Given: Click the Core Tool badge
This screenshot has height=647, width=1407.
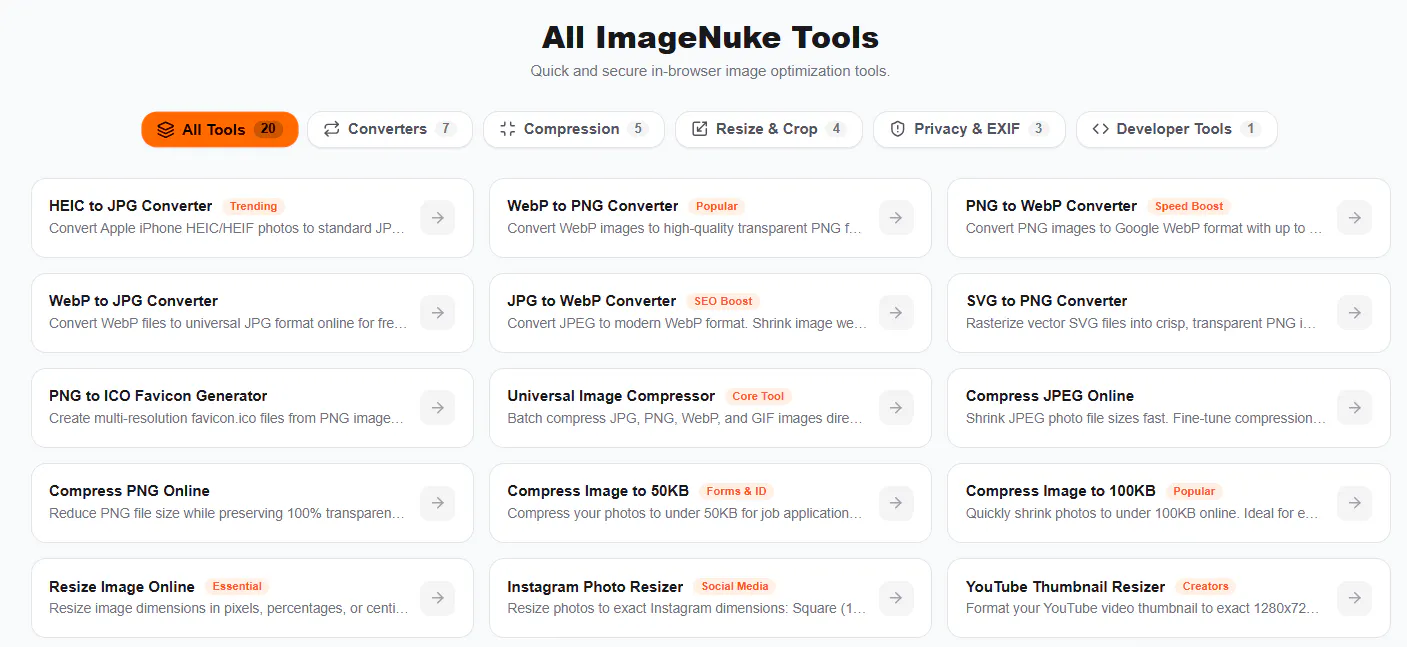Looking at the screenshot, I should [x=758, y=396].
